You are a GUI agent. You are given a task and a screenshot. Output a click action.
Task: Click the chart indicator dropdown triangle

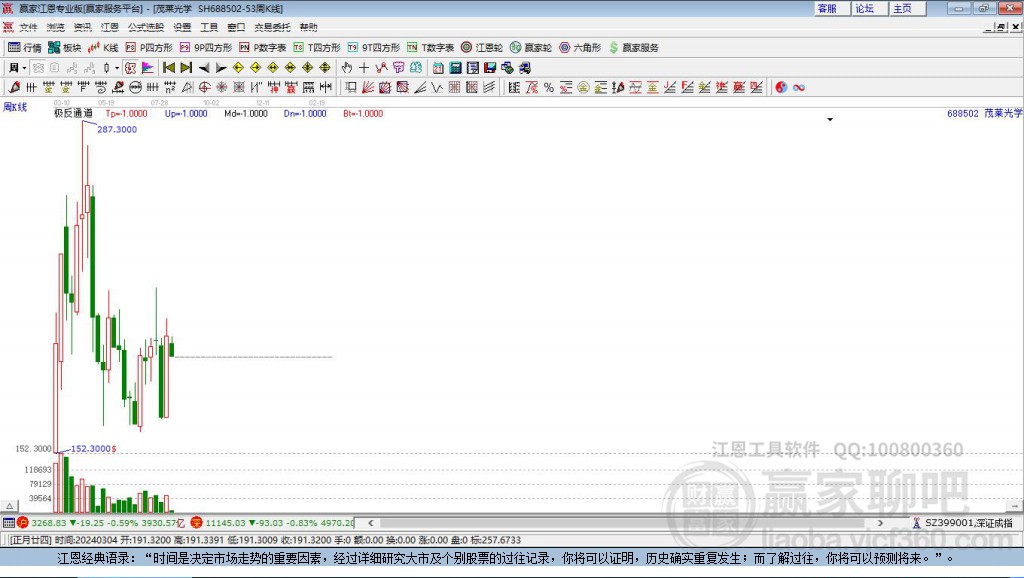tap(830, 120)
